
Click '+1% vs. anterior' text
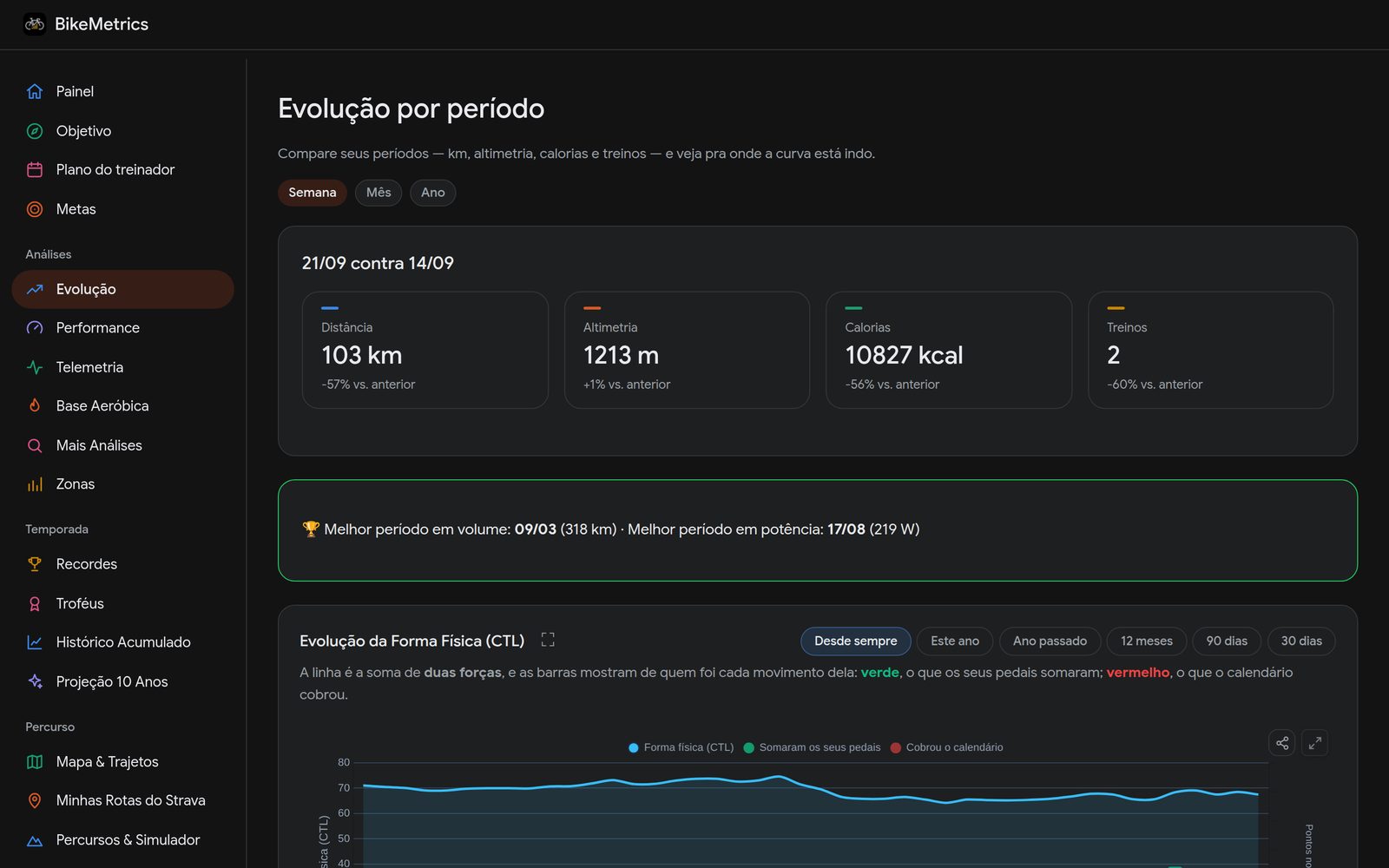point(627,385)
